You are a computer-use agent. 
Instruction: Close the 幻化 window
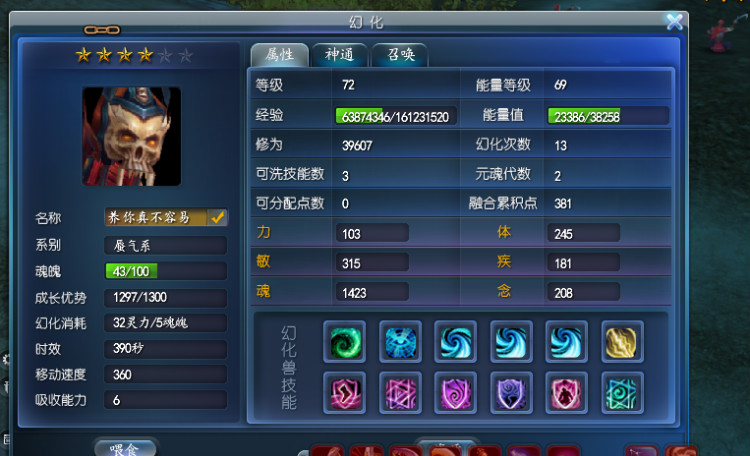tap(674, 22)
